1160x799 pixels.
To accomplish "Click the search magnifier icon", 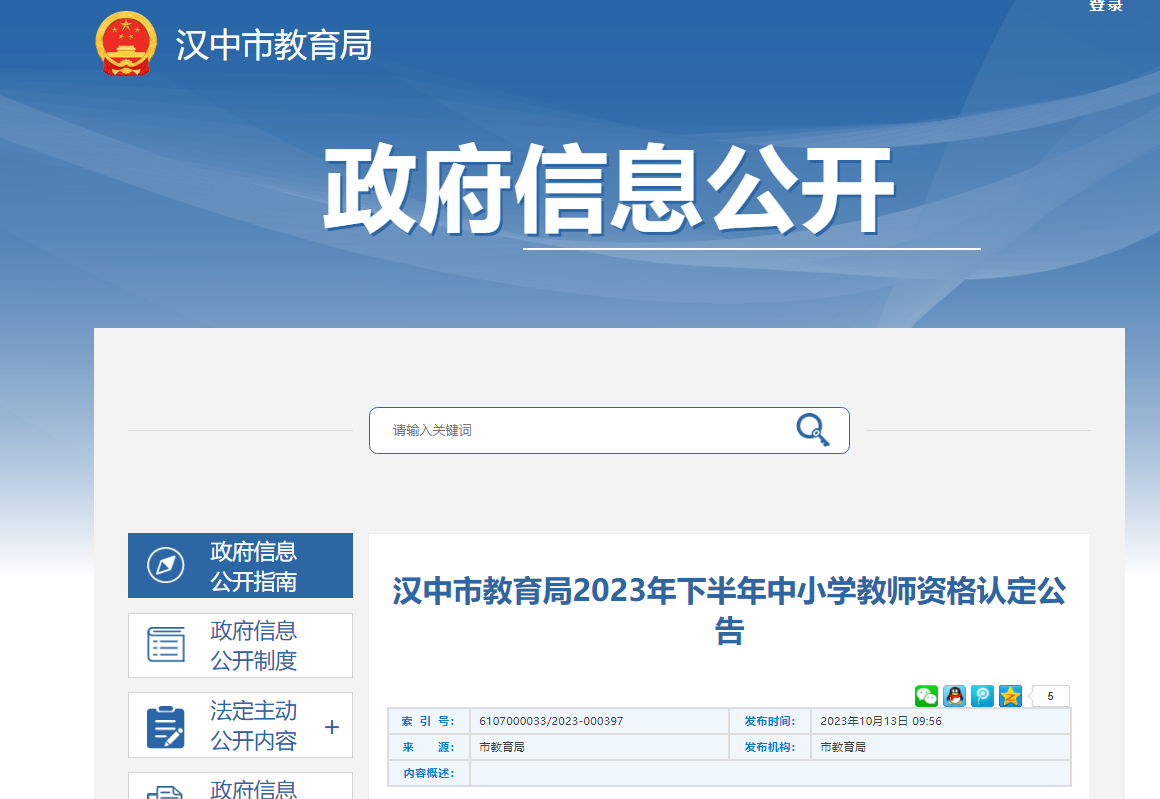I will point(812,430).
